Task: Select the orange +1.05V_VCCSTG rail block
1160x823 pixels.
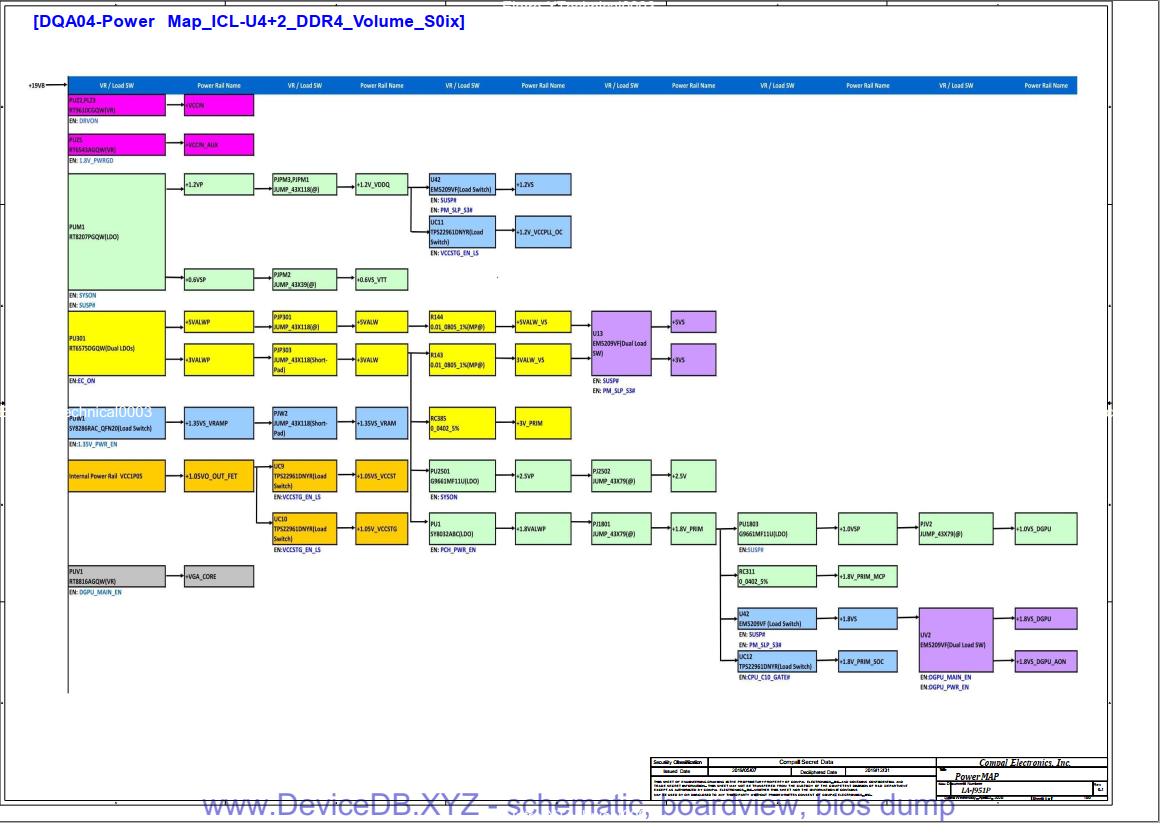Action: (381, 528)
